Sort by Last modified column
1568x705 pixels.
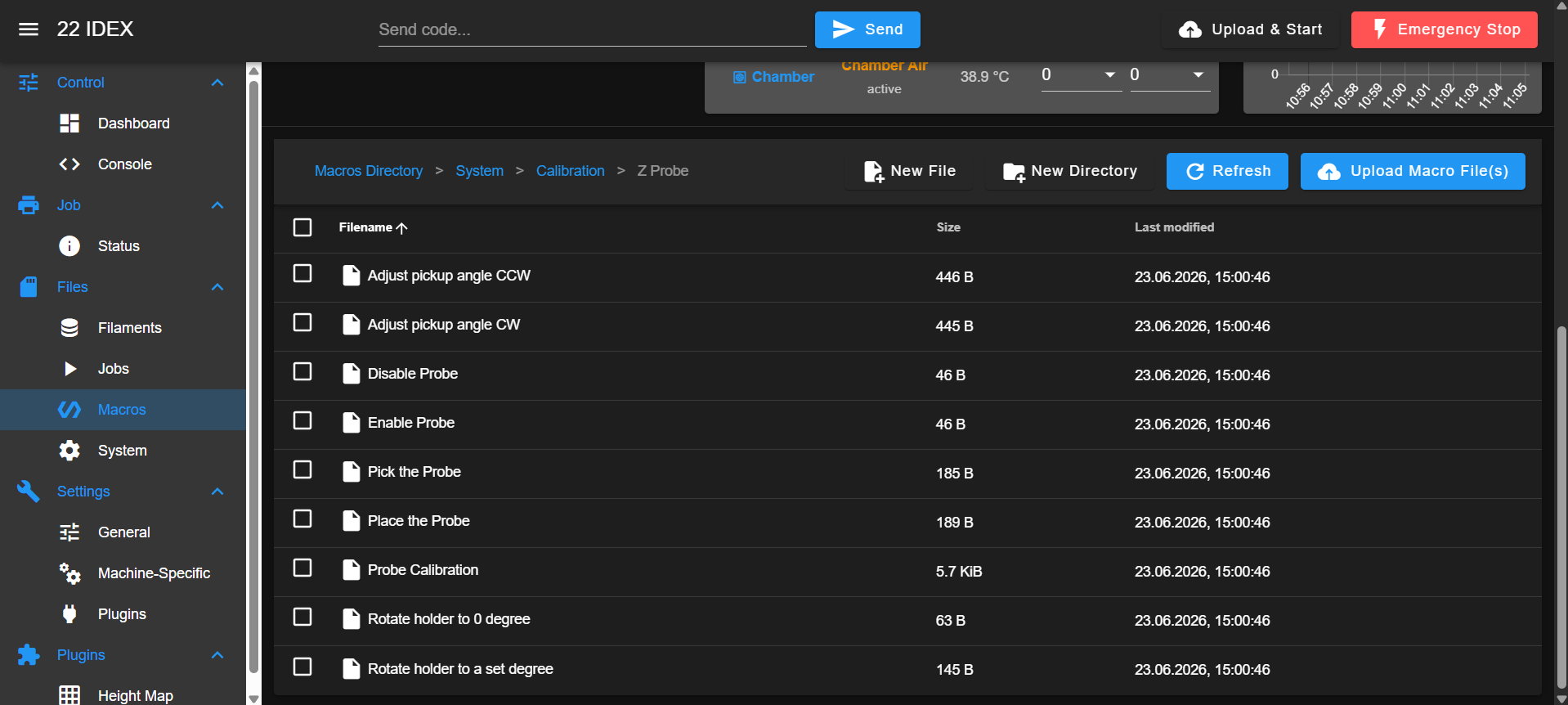(1174, 227)
